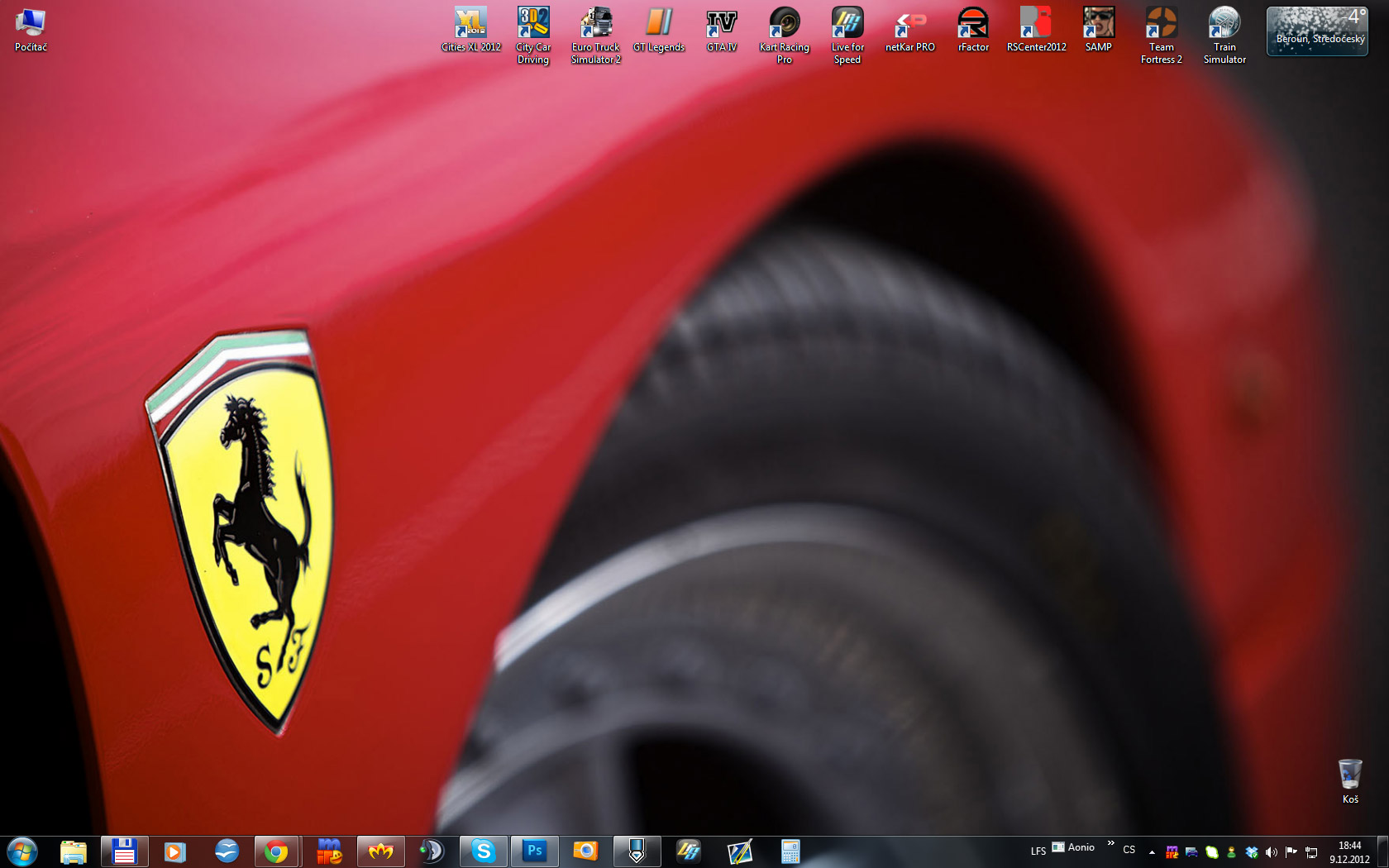Open the volume speaker control

coord(1271,852)
